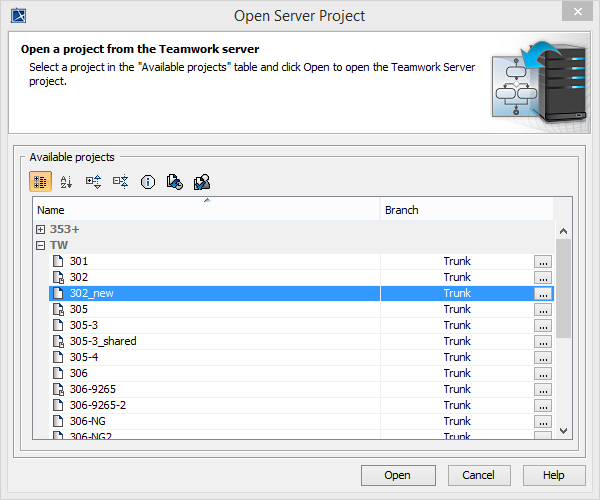Viewport: 600px width, 500px height.
Task: Open branch selector ellipsis for 306-9265
Action: click(x=543, y=390)
